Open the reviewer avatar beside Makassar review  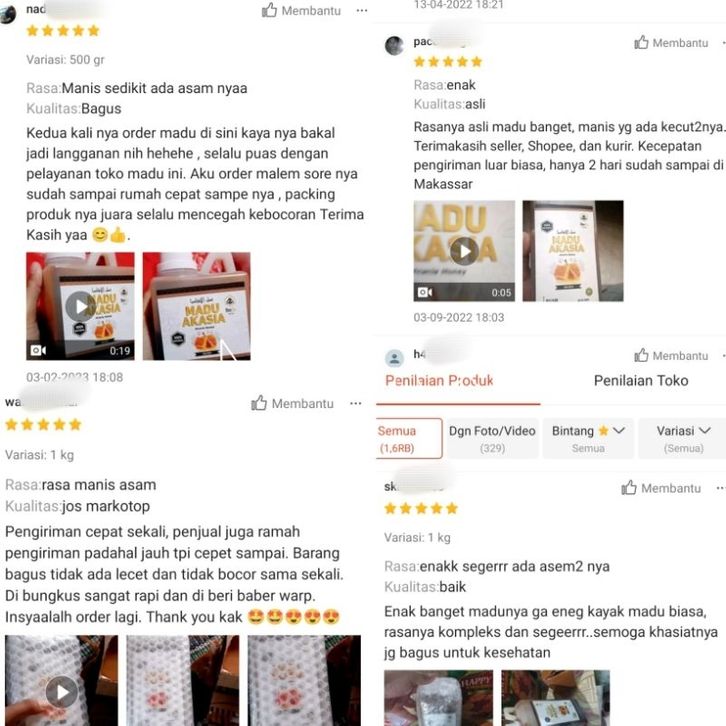pos(394,45)
